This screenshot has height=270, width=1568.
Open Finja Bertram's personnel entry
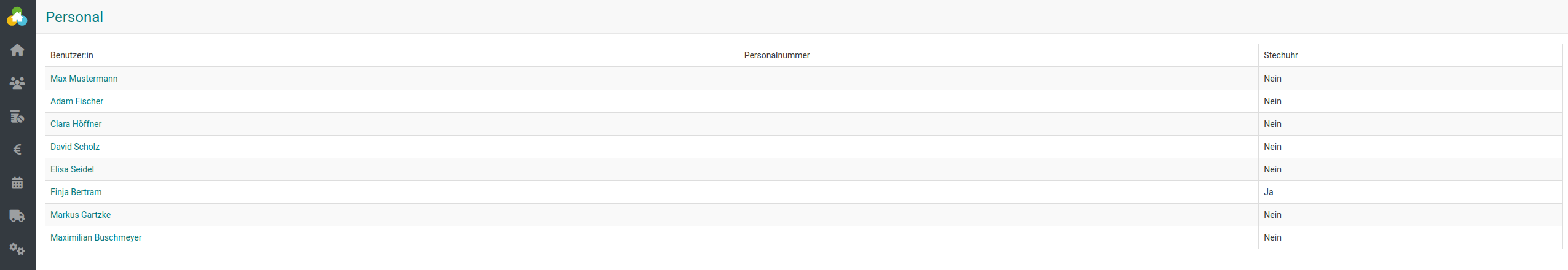[x=76, y=192]
